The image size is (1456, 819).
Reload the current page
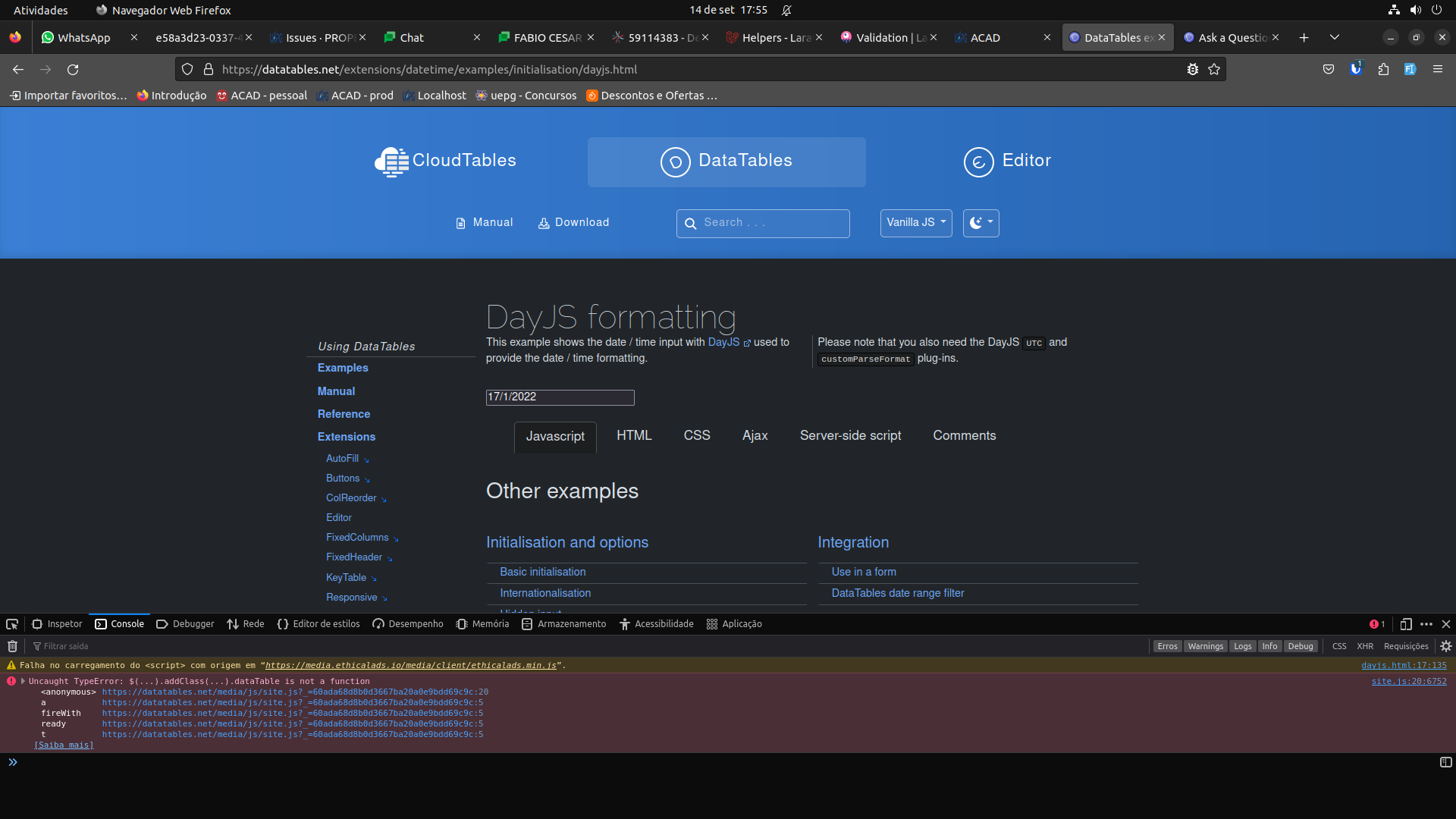(73, 69)
